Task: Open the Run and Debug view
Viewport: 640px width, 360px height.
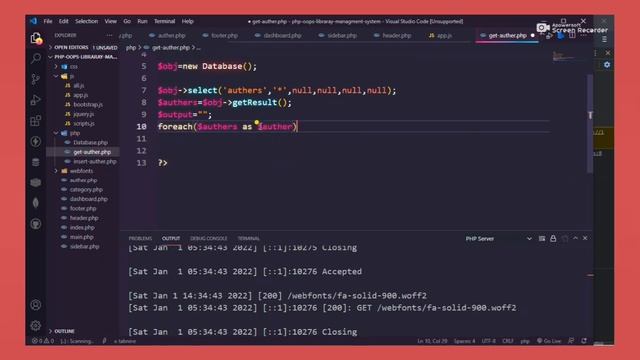Action: (x=36, y=100)
